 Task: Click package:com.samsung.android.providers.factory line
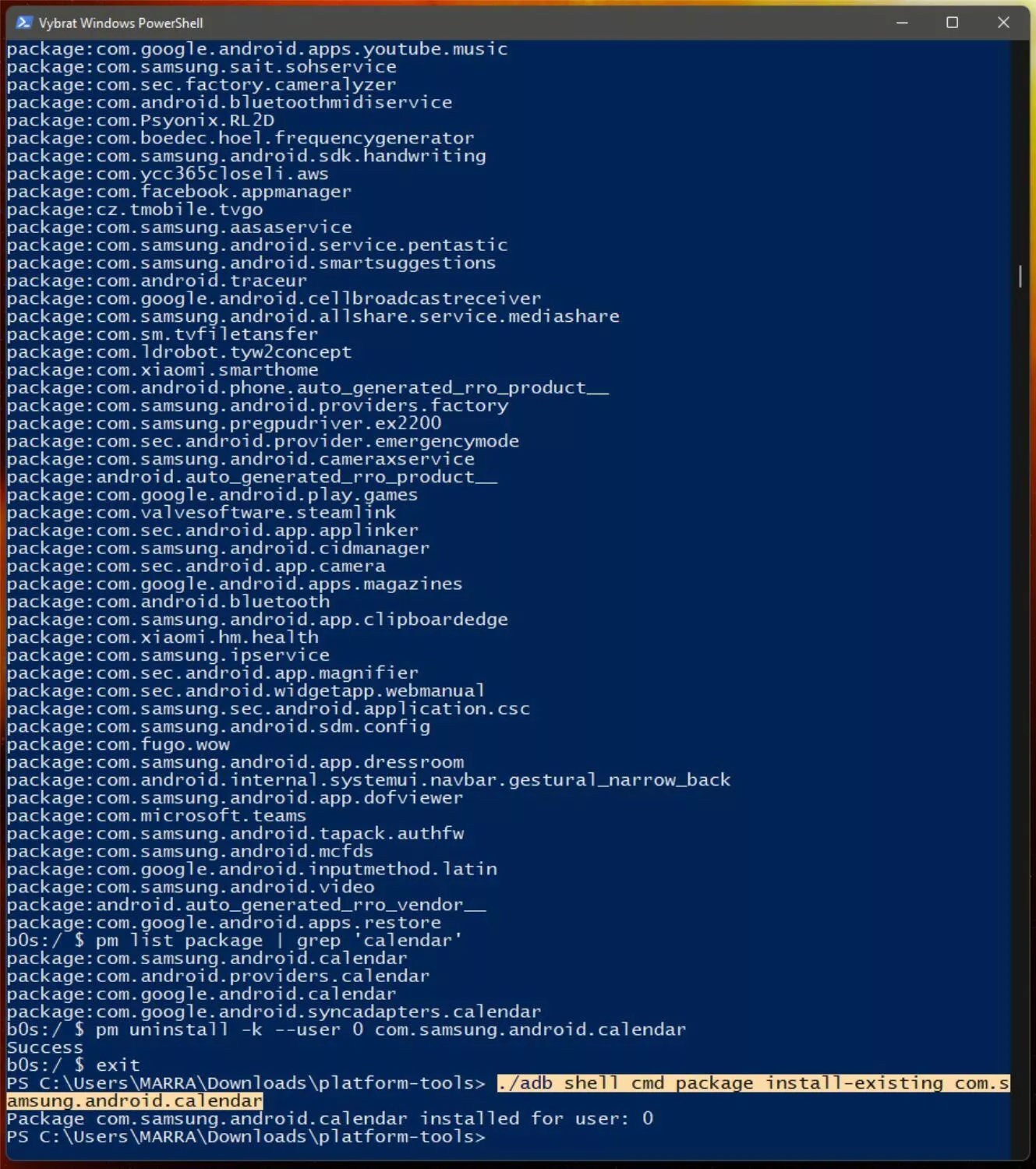[257, 407]
